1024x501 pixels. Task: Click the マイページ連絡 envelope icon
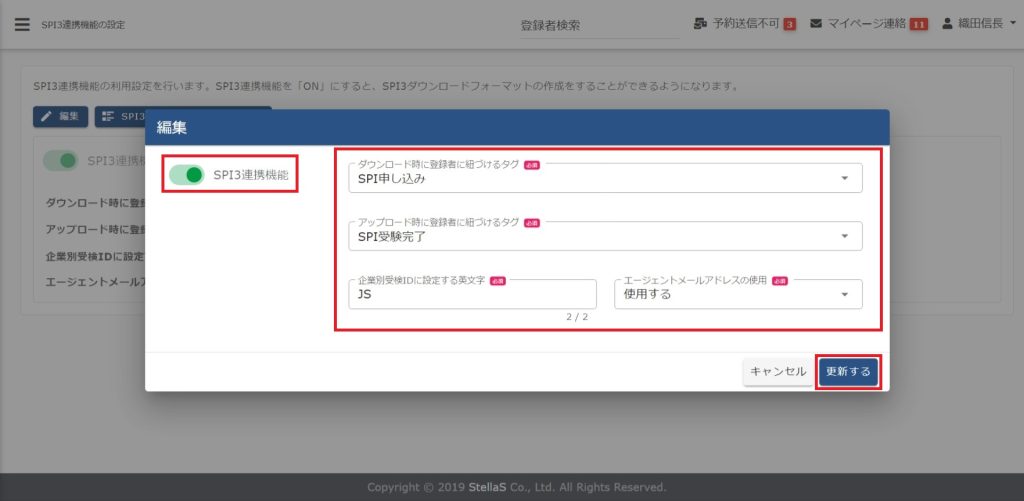(x=816, y=23)
